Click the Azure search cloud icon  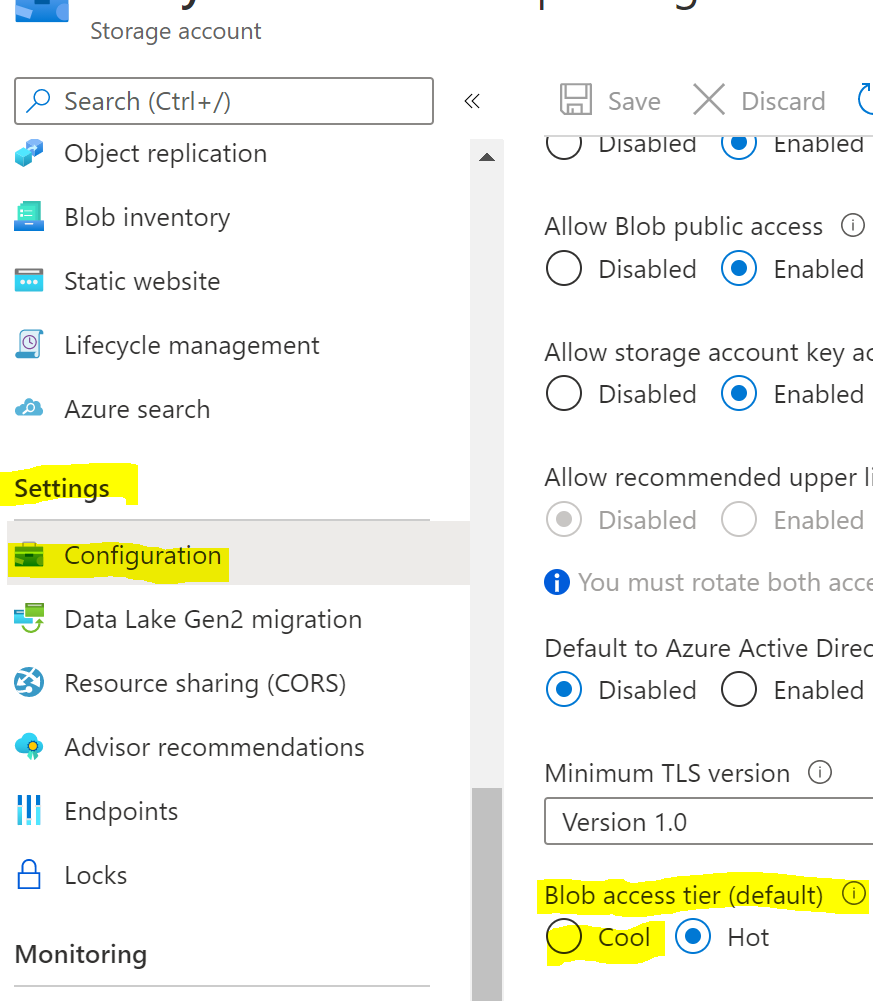click(x=29, y=408)
